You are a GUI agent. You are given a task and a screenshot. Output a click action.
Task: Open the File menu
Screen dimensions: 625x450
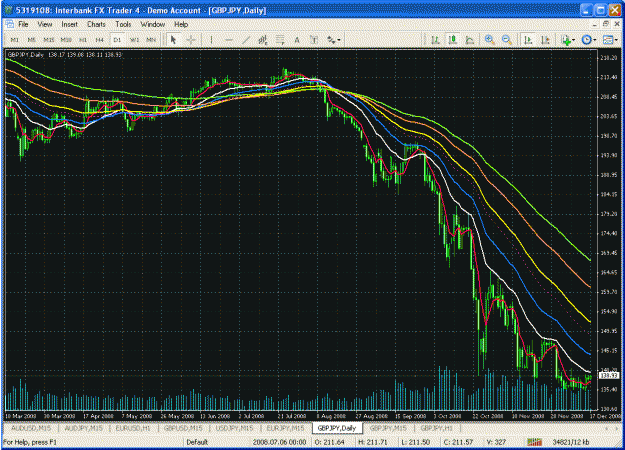(23, 24)
